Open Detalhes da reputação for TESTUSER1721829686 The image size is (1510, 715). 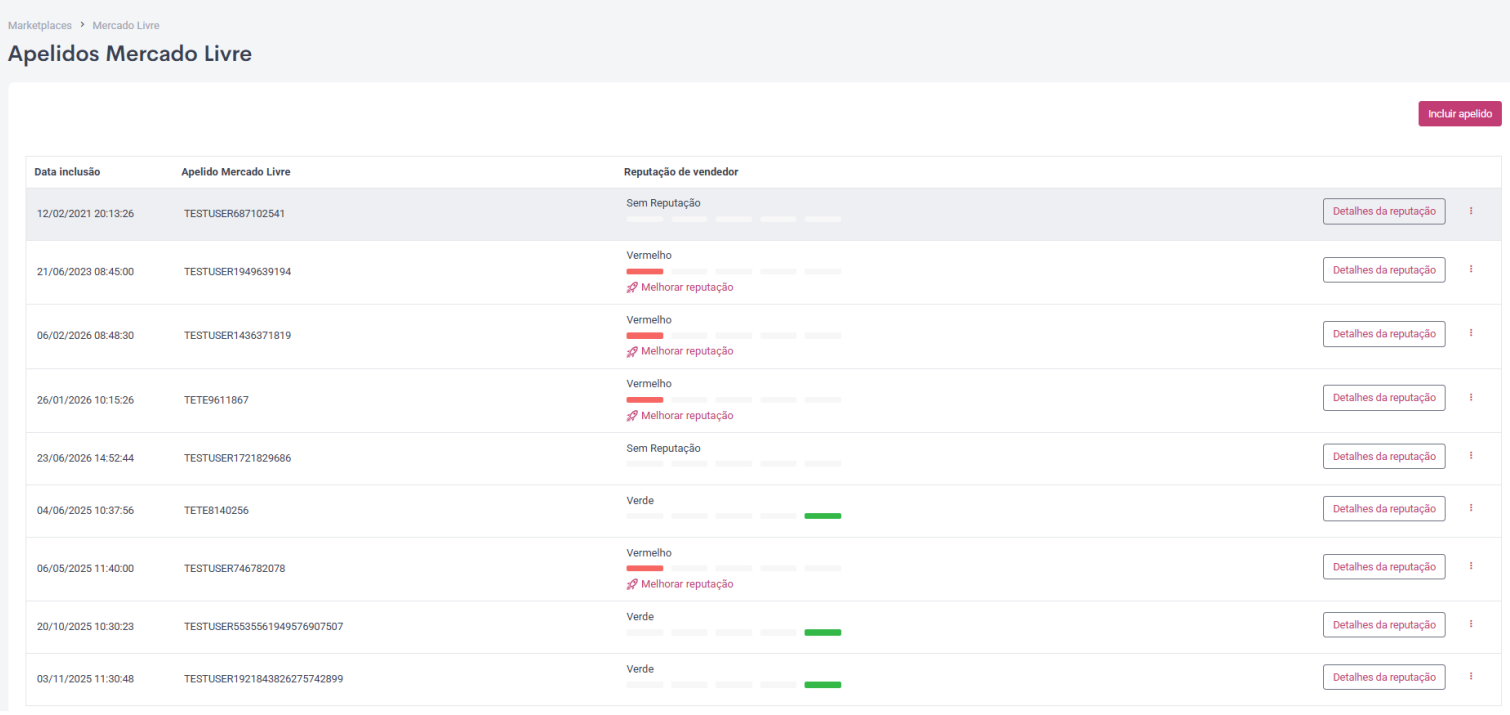tap(1383, 456)
